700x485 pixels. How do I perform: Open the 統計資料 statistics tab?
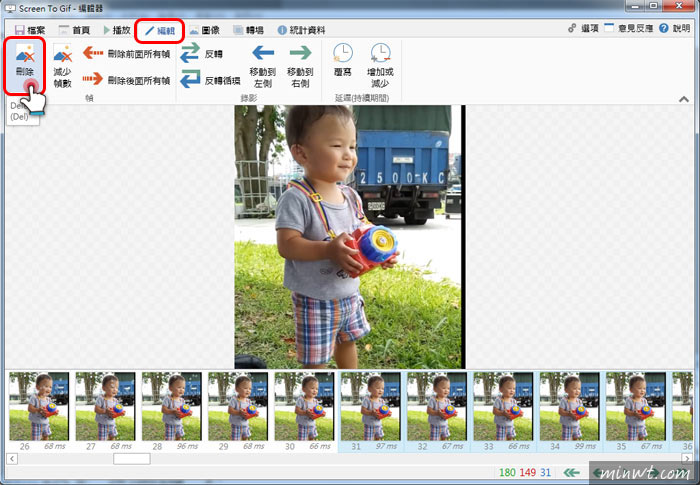point(301,30)
